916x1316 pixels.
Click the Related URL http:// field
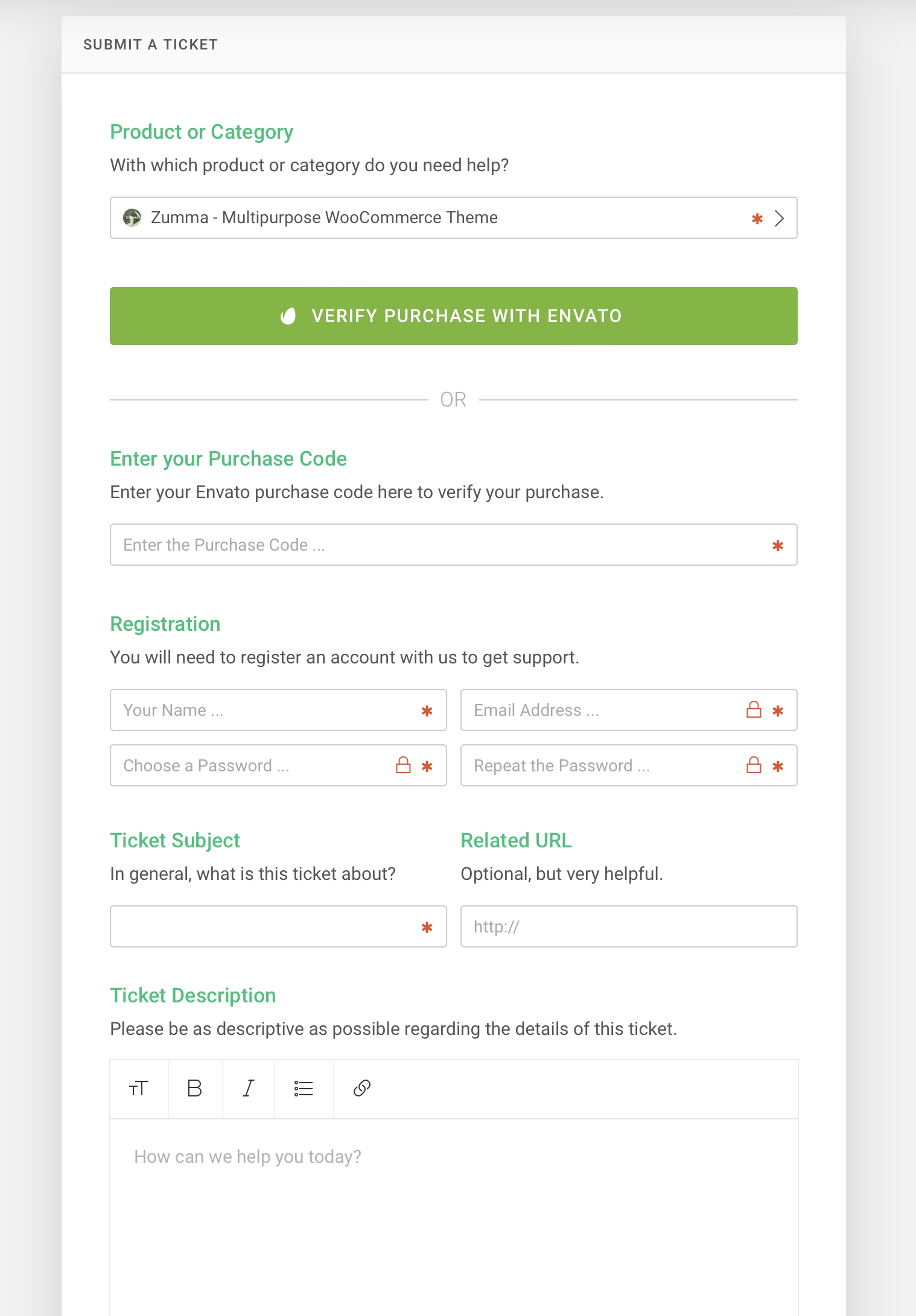tap(628, 926)
